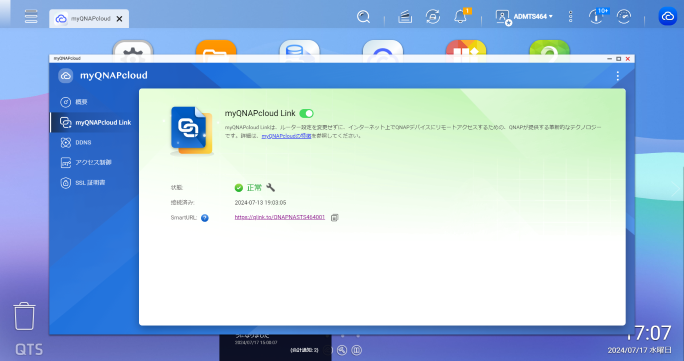Image resolution: width=684 pixels, height=361 pixels.
Task: Open the QTS search magnifier
Action: [x=363, y=17]
